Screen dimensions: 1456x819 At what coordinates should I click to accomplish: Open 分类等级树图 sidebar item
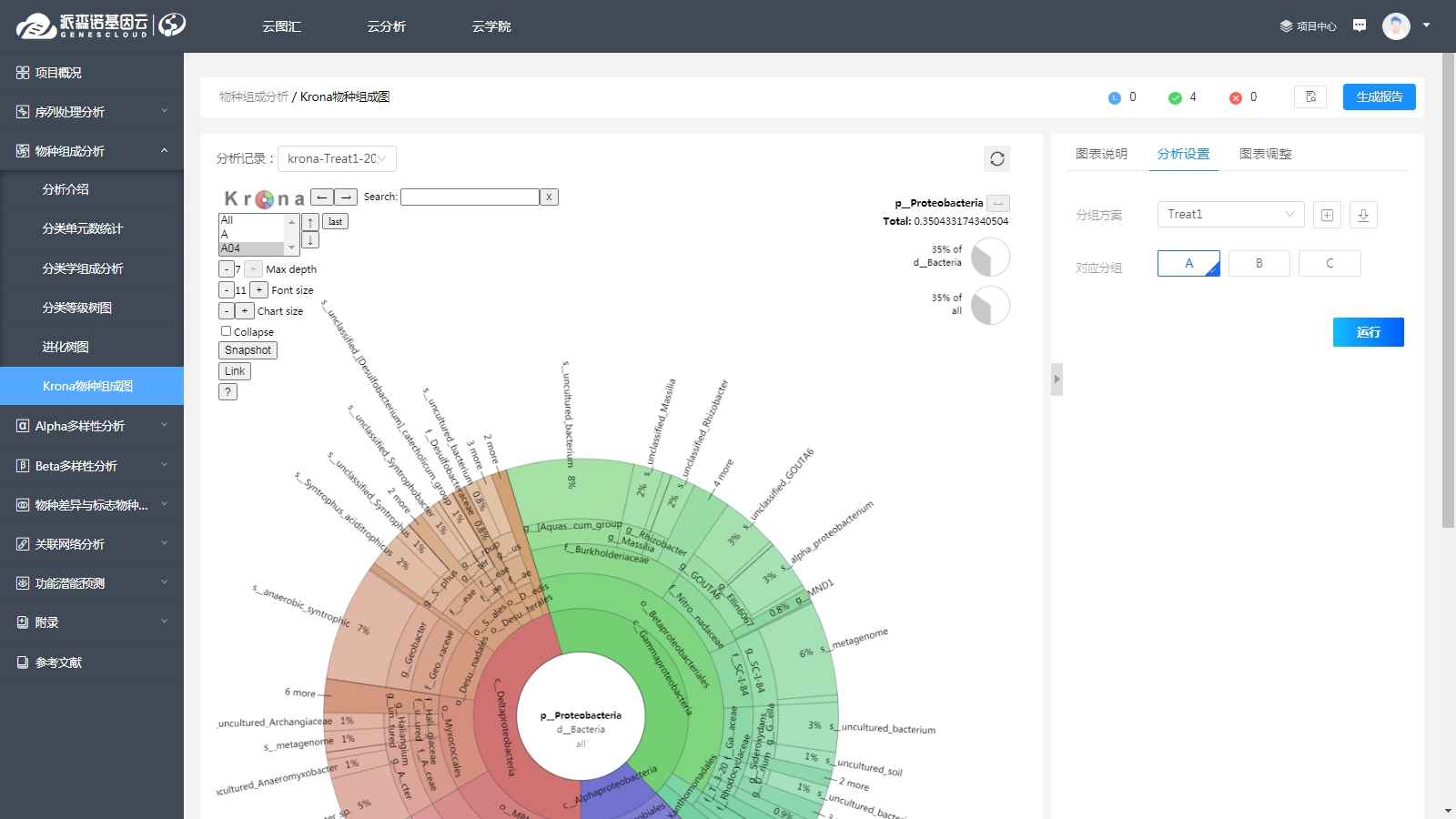click(92, 308)
